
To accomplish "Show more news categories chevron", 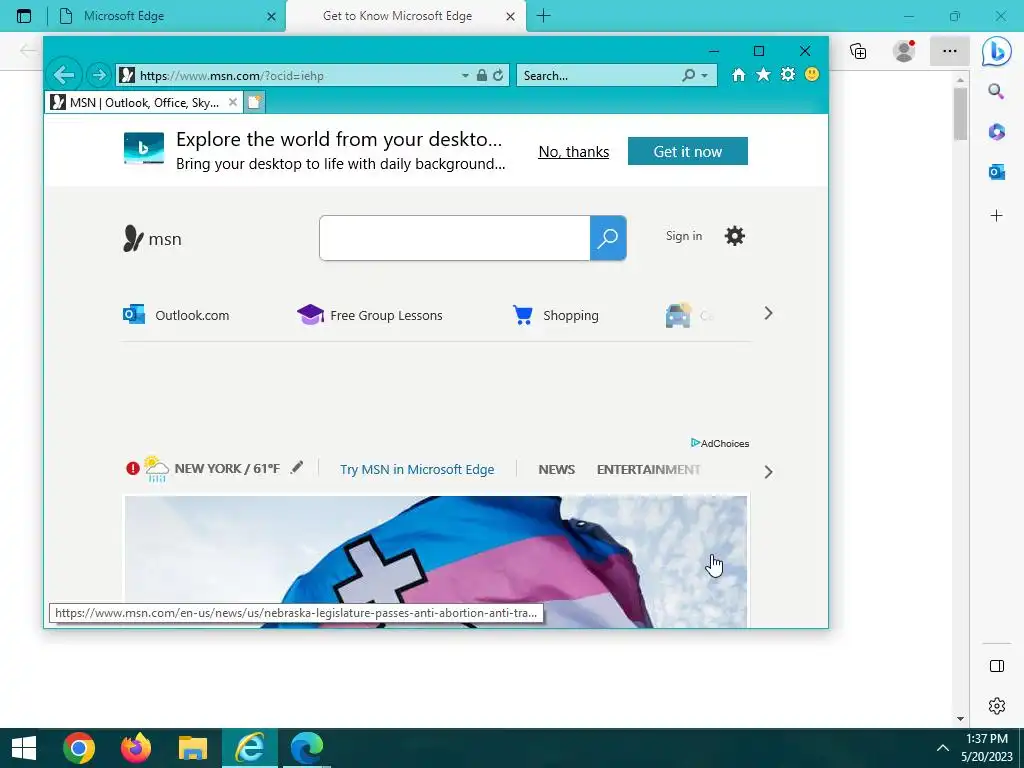I will pyautogui.click(x=769, y=472).
